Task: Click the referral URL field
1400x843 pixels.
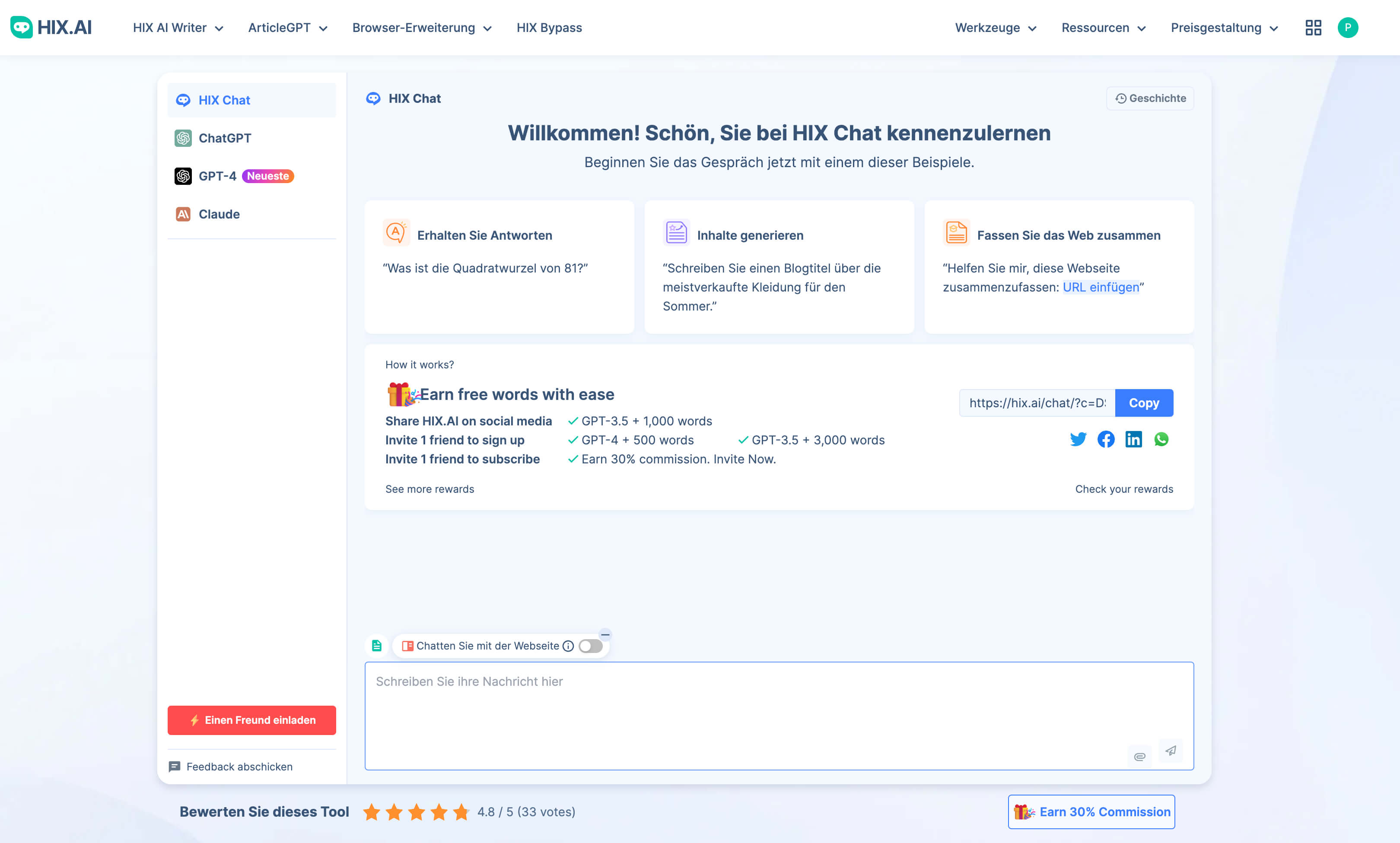Action: point(1037,403)
